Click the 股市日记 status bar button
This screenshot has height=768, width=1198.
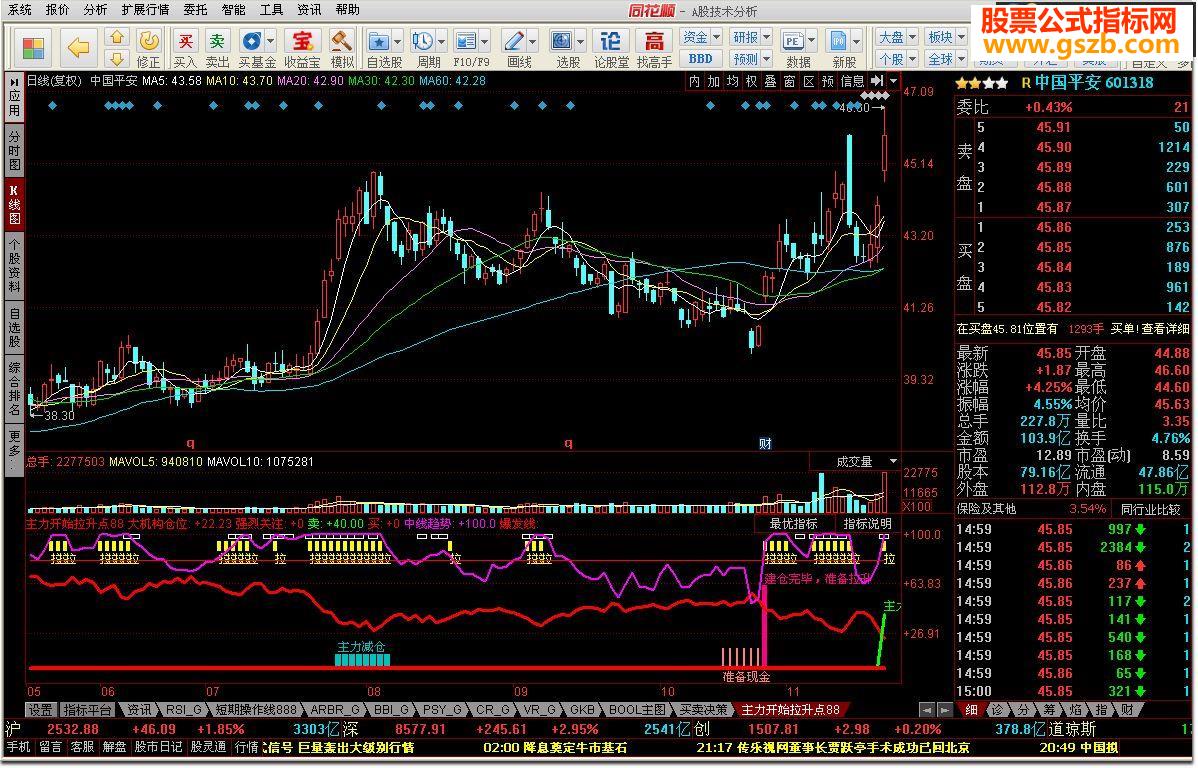click(158, 747)
